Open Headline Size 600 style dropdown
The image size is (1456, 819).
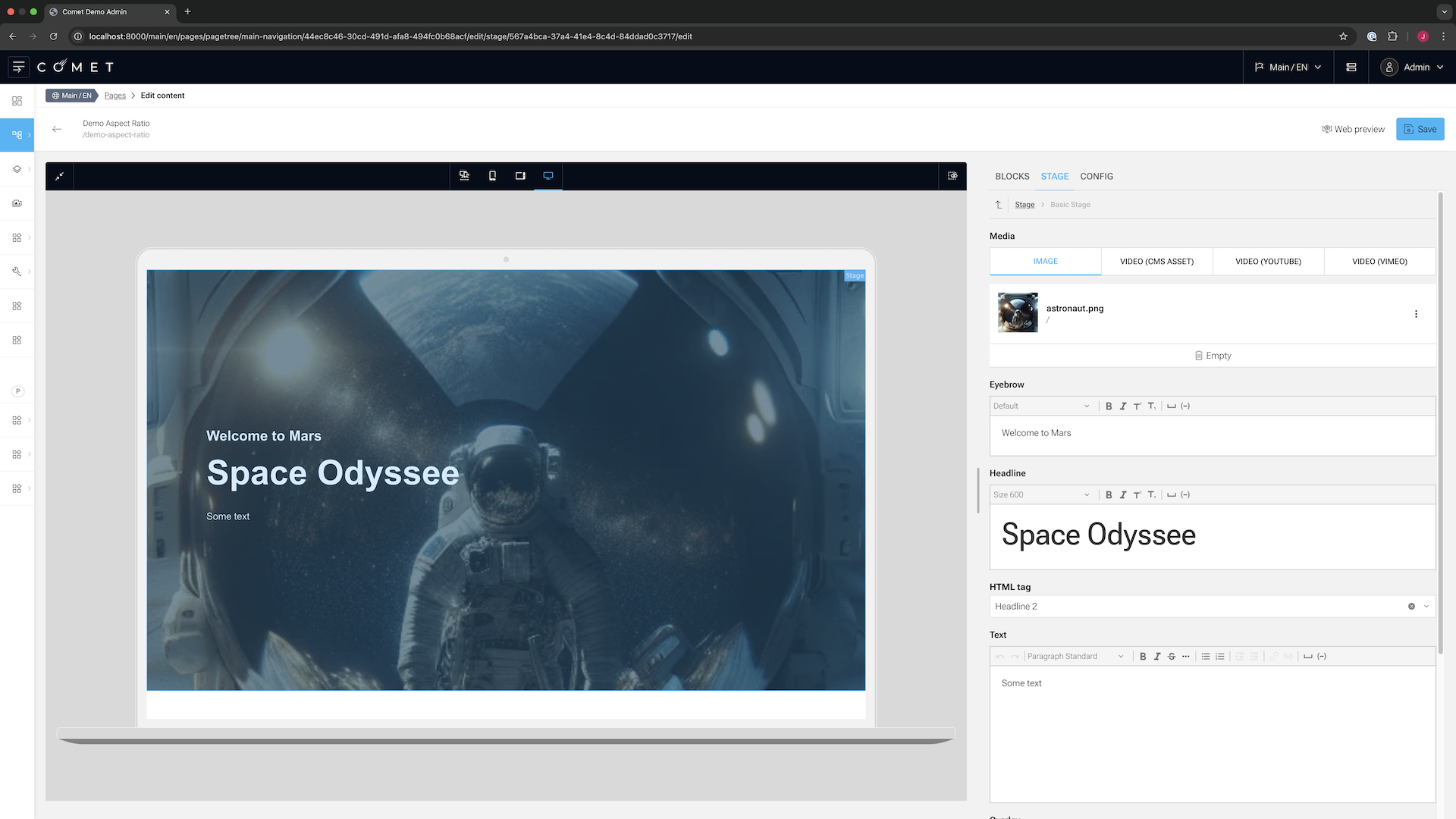pos(1041,495)
